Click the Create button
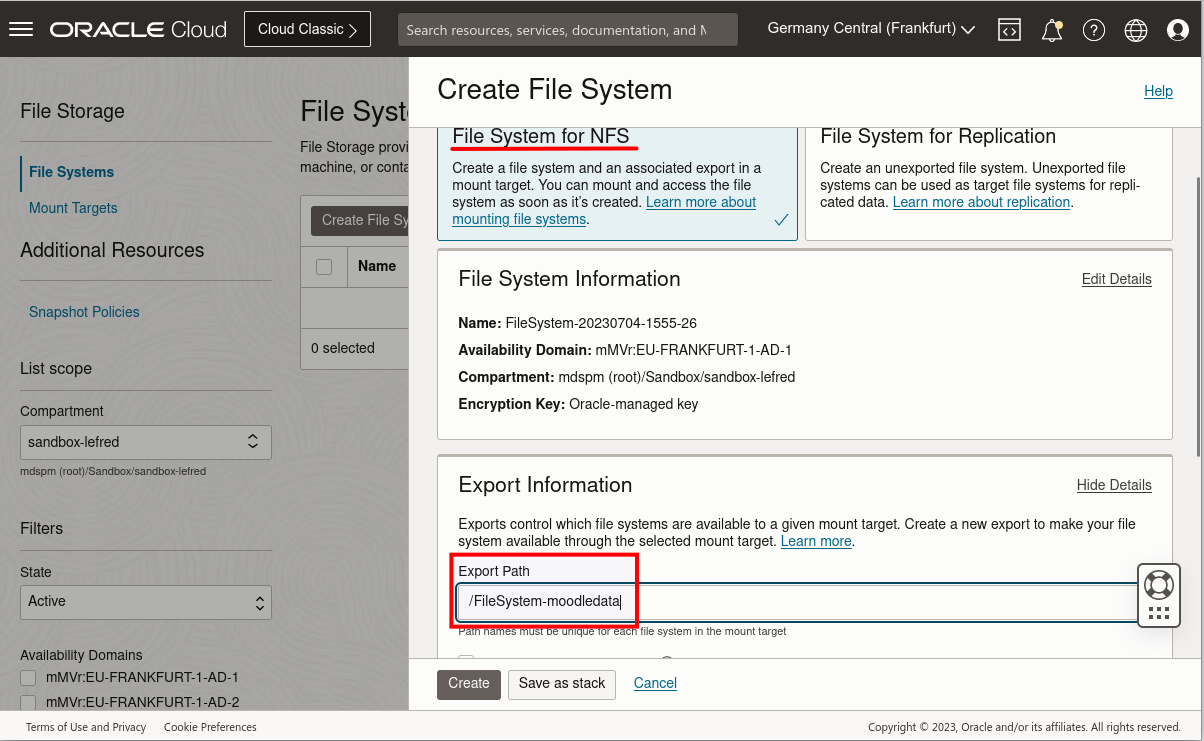Screen dimensions: 1204x741 (468, 684)
